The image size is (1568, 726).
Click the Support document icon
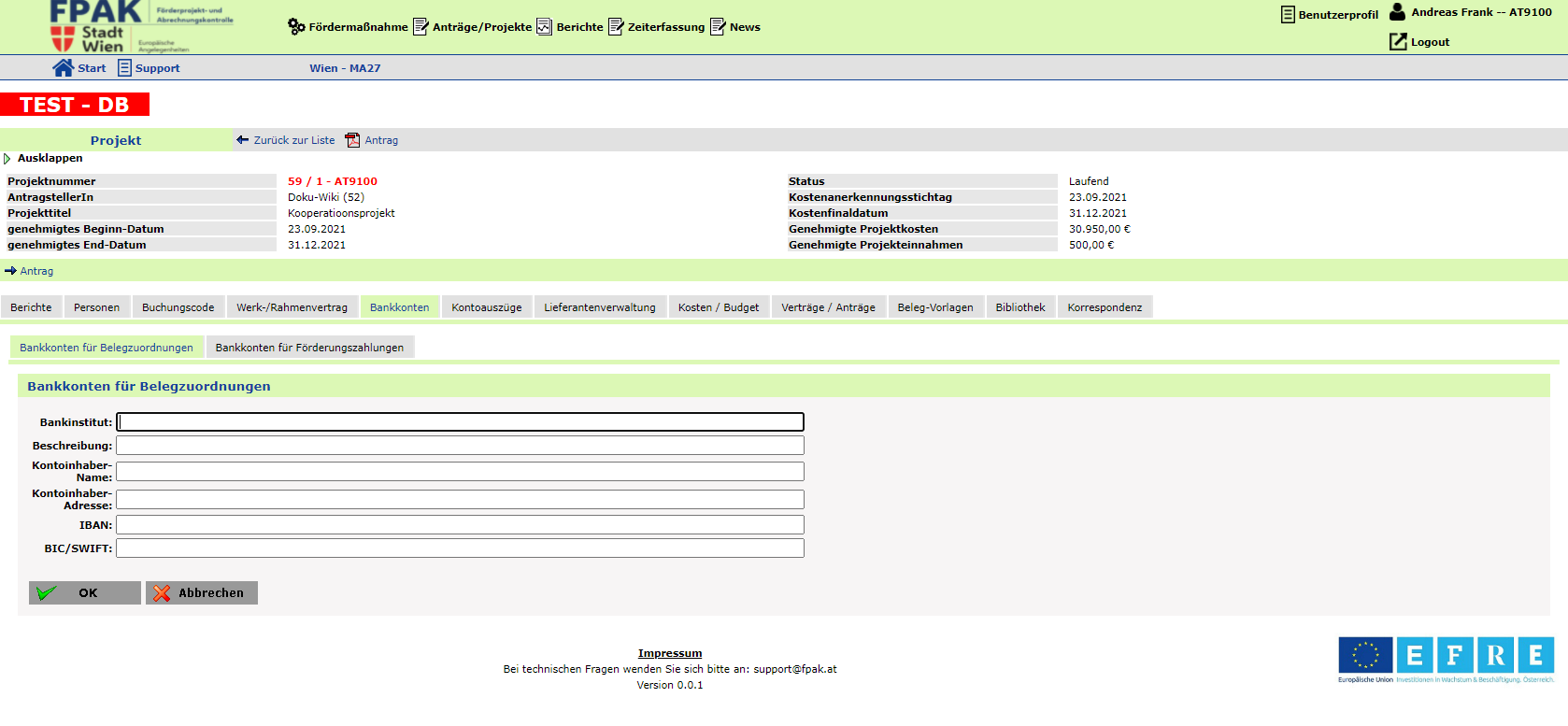(124, 67)
